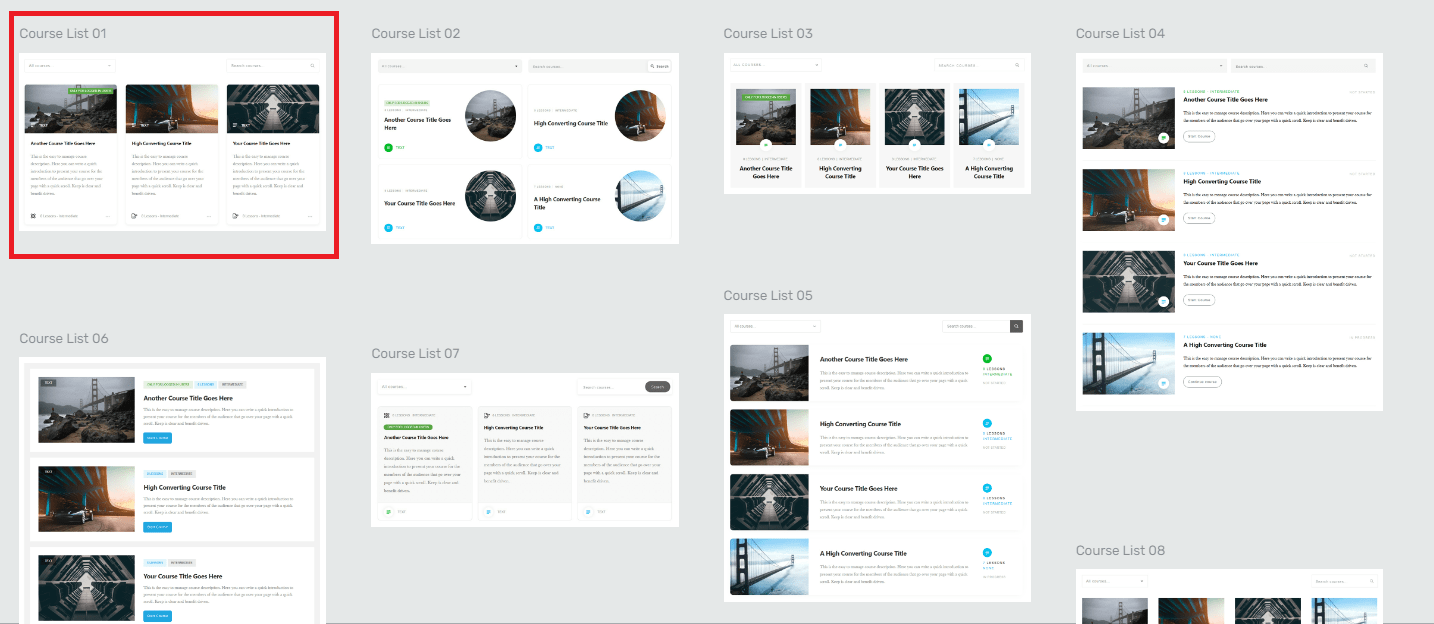The width and height of the screenshot is (1434, 624).
Task: Click the search field in Course List 04
Action: click(1304, 66)
